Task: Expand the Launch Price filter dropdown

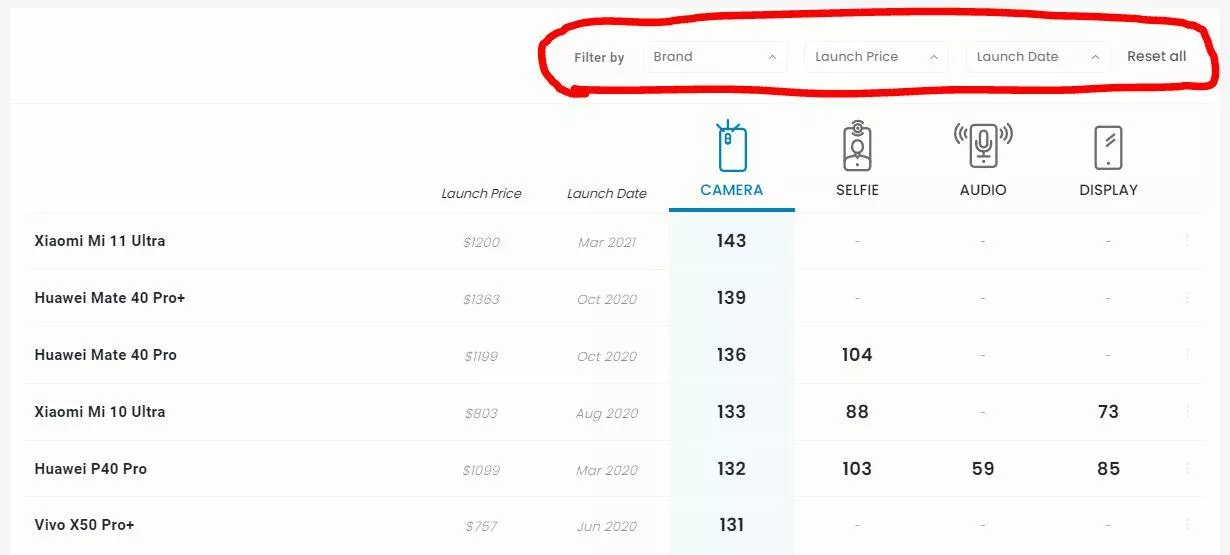Action: point(876,57)
